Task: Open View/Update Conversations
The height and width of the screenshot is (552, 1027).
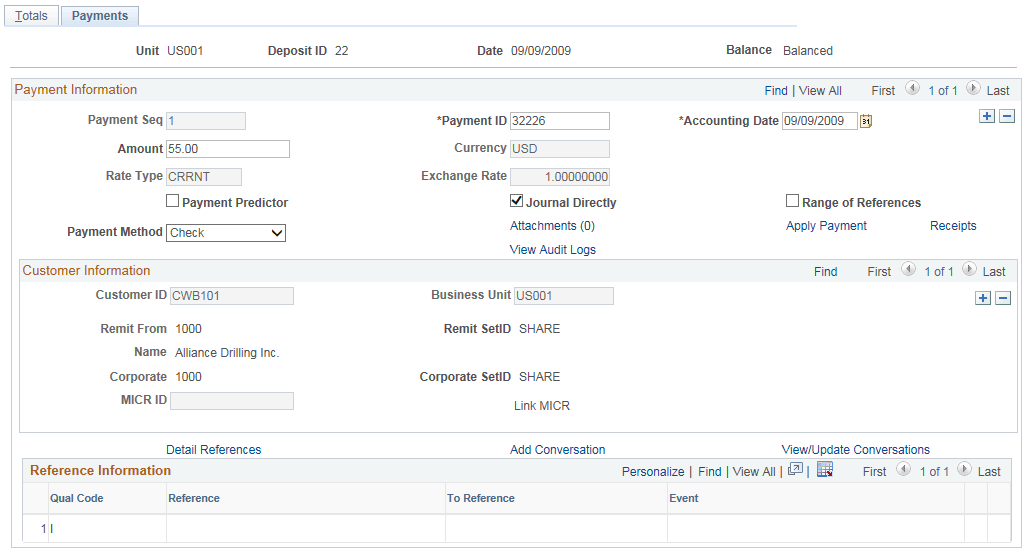Action: click(855, 450)
